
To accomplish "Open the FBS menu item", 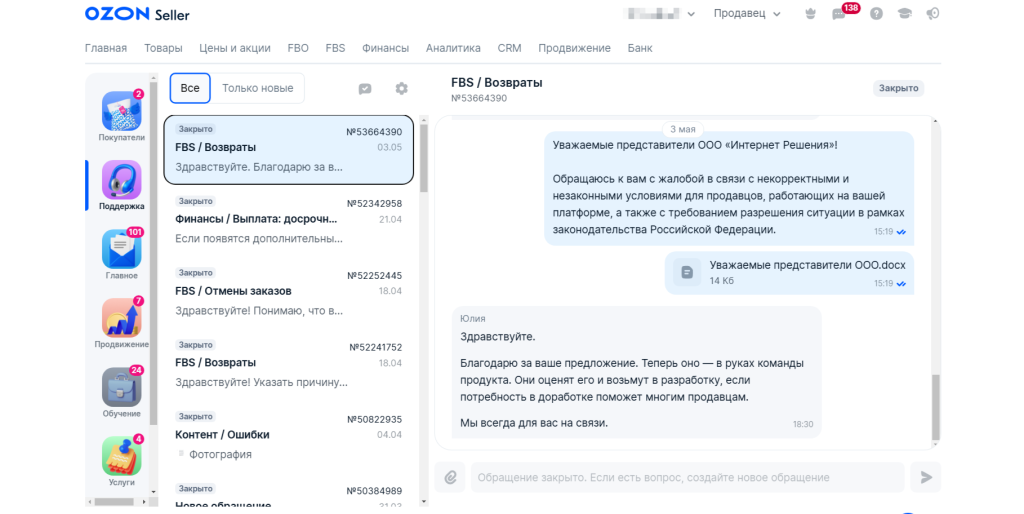I will [335, 48].
